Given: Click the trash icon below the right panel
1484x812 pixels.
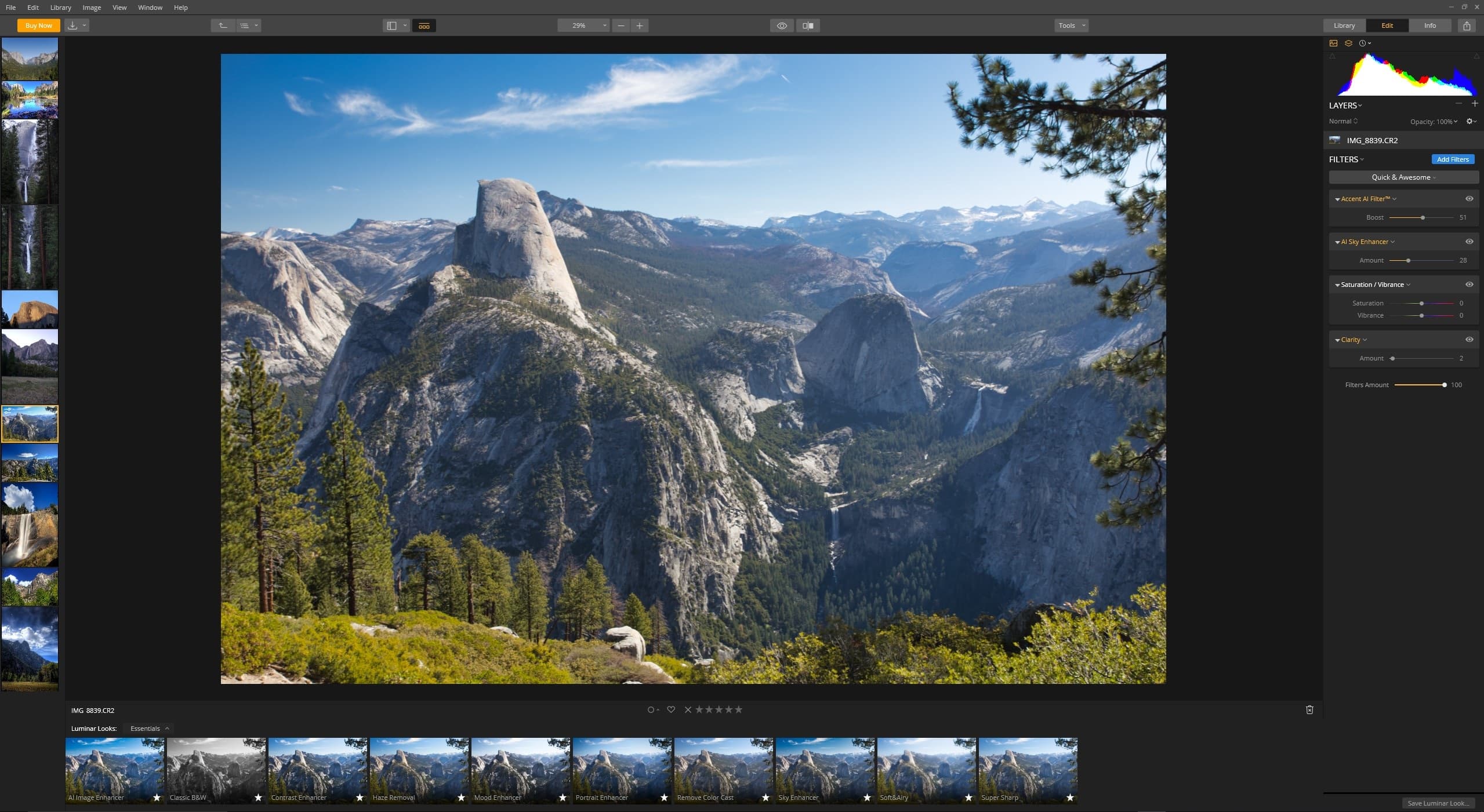Looking at the screenshot, I should (x=1310, y=709).
